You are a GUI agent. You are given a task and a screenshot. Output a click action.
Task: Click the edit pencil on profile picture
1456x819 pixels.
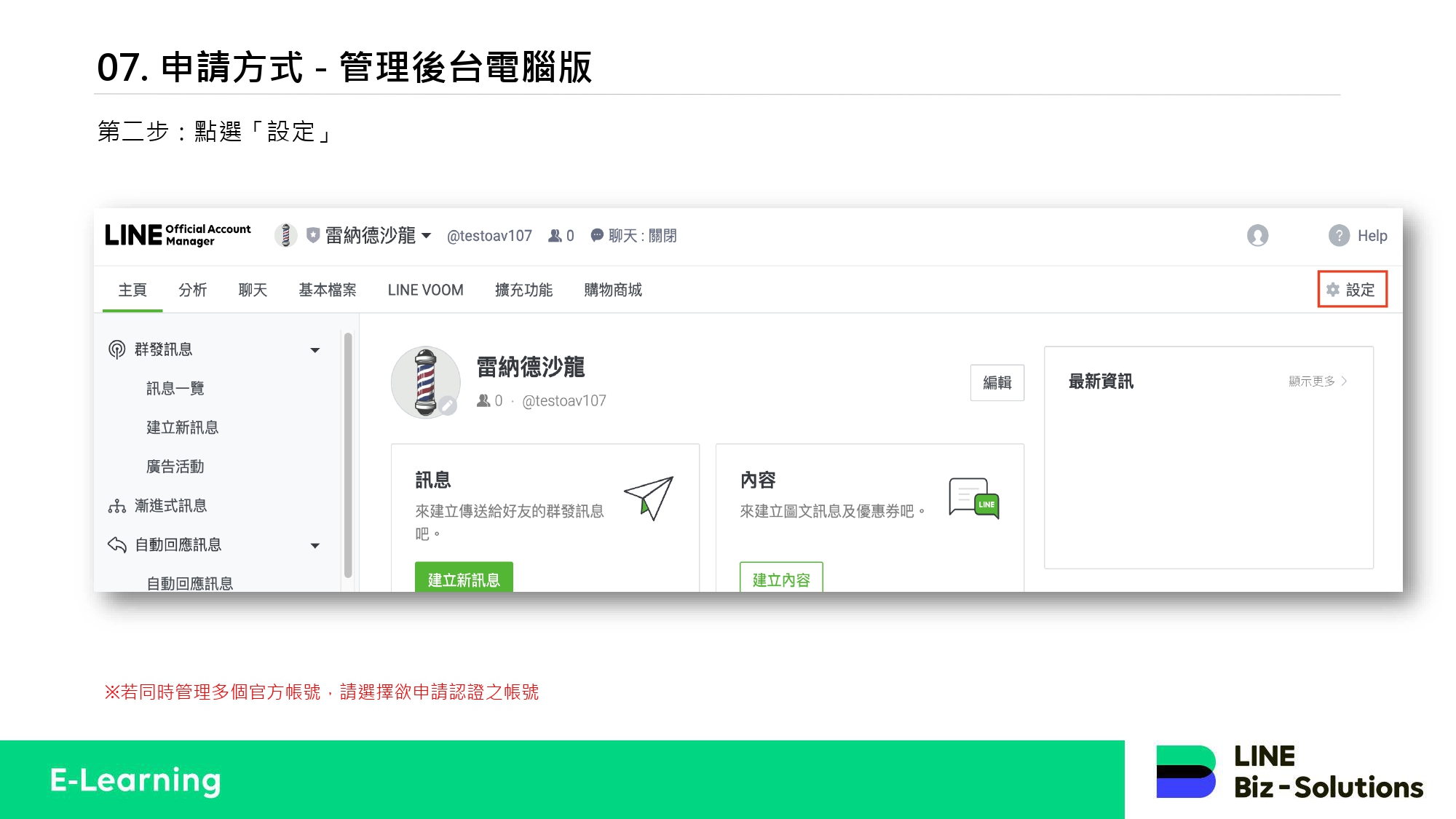tap(448, 405)
